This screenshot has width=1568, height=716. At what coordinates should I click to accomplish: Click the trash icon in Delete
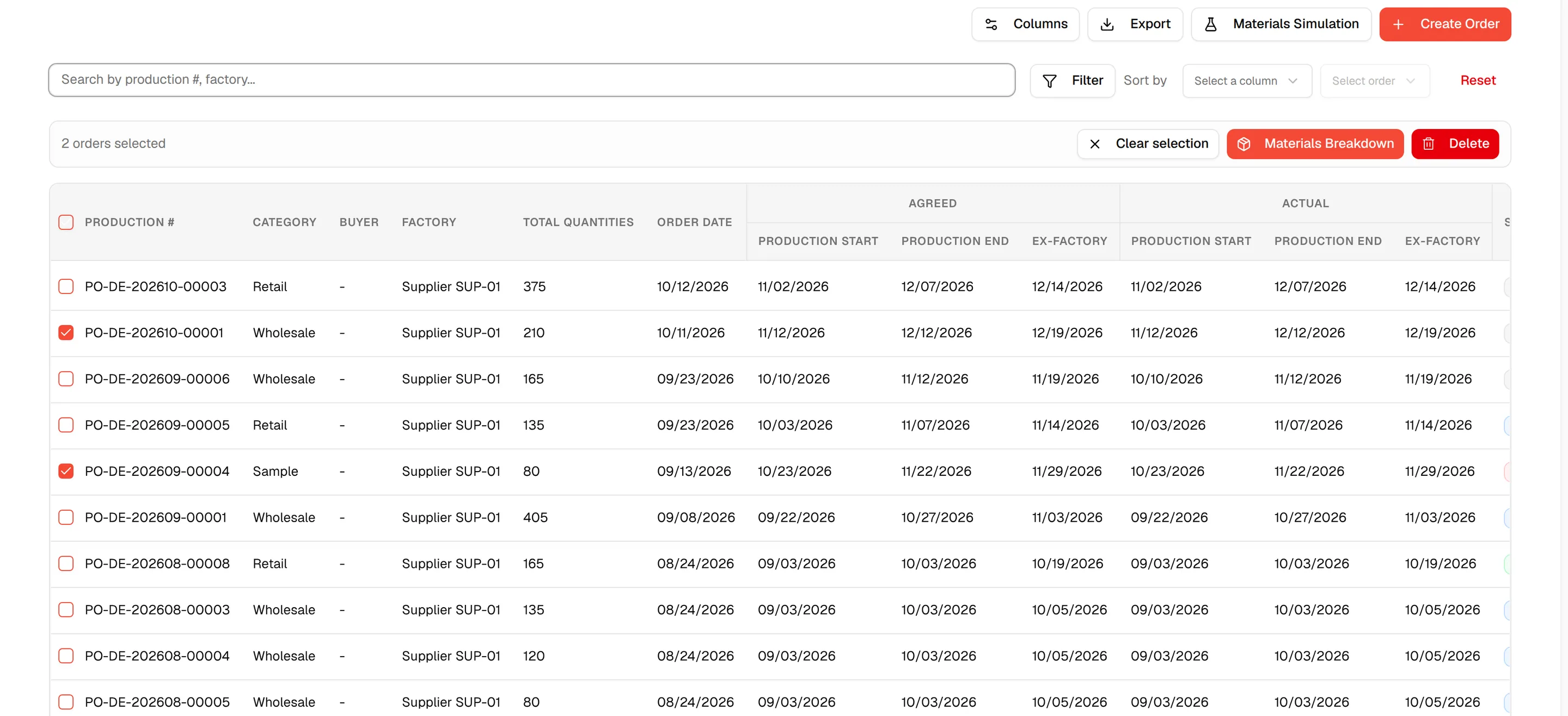(x=1428, y=144)
